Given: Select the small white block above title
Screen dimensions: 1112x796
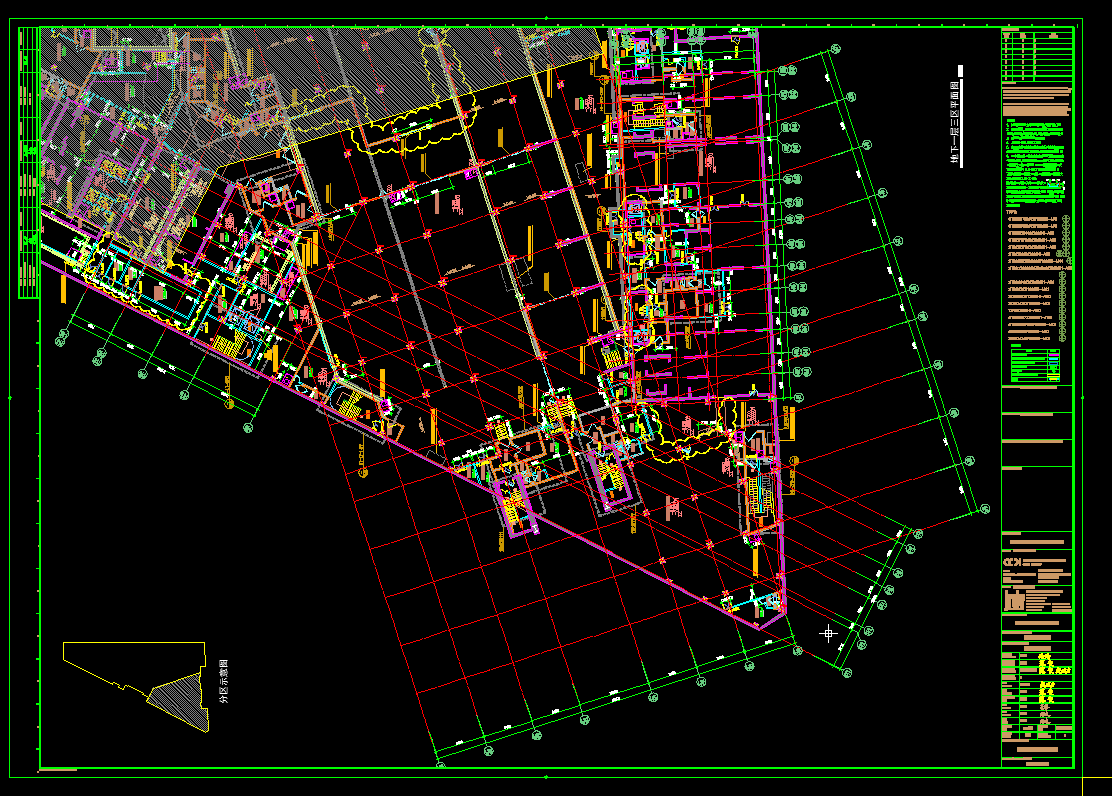Looking at the screenshot, I should [x=959, y=71].
